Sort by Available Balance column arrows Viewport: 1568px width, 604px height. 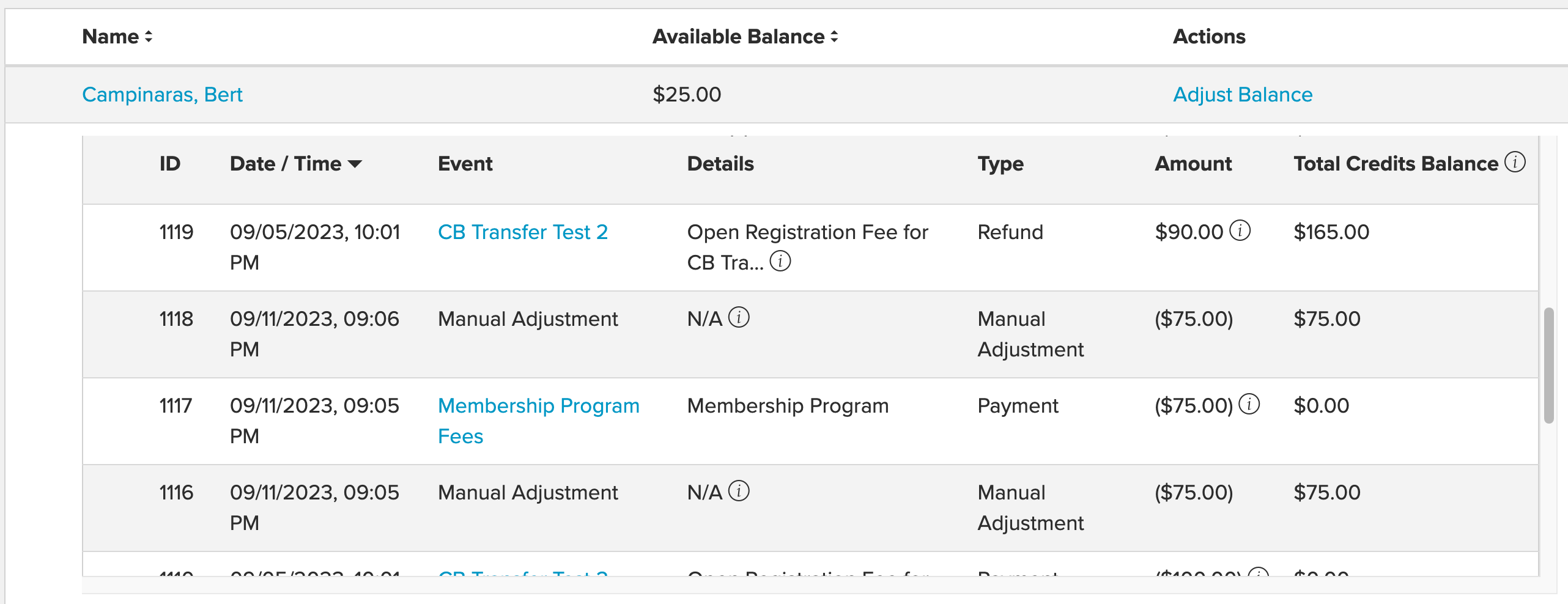point(834,37)
